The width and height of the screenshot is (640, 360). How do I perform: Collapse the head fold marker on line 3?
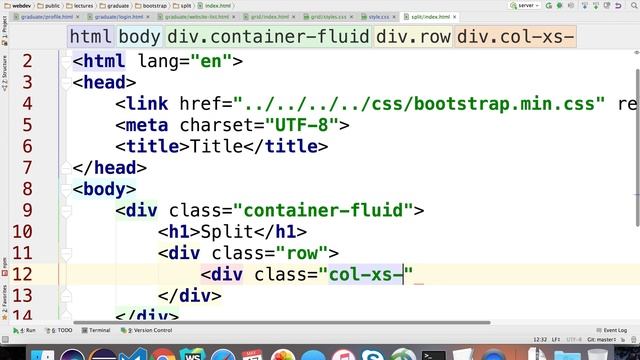(x=66, y=83)
